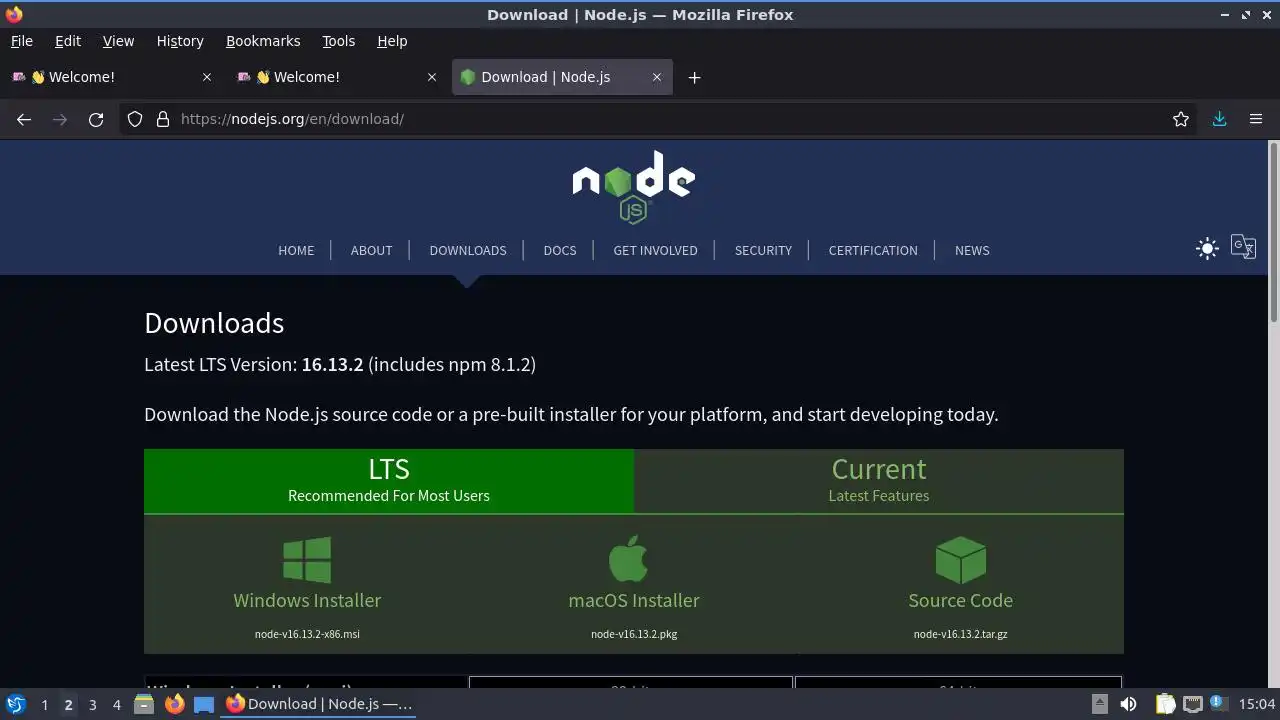The height and width of the screenshot is (720, 1280).
Task: Click node-v16.13.2.tar.gz filename
Action: [x=961, y=634]
